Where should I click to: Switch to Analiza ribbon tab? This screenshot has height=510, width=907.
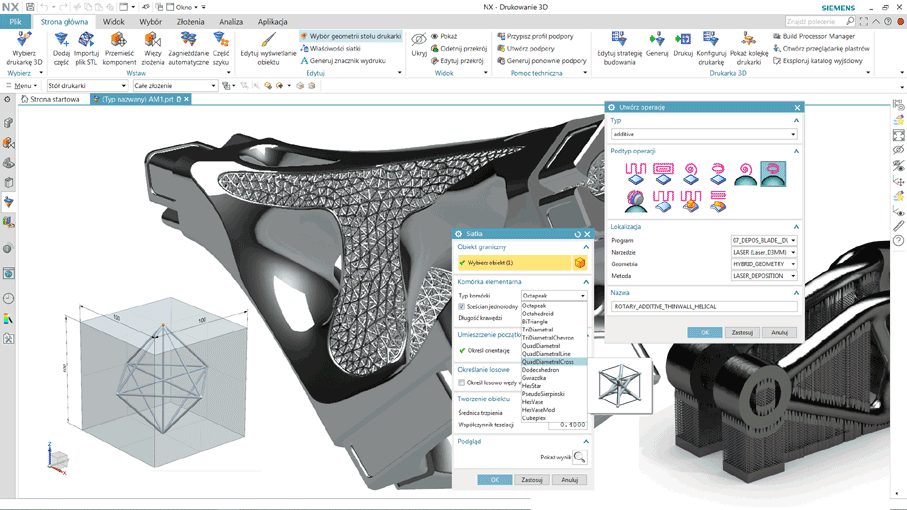[231, 21]
